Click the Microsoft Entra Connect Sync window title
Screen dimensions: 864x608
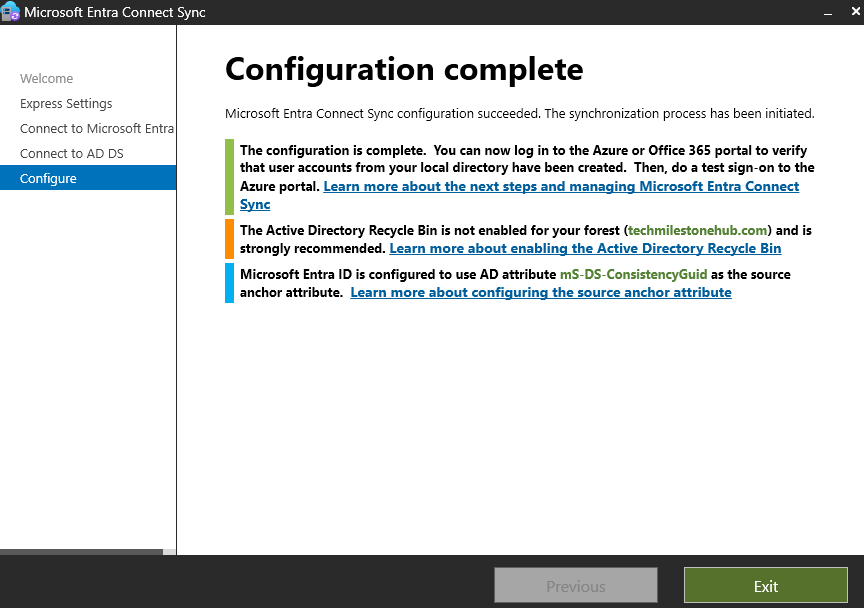click(x=115, y=12)
